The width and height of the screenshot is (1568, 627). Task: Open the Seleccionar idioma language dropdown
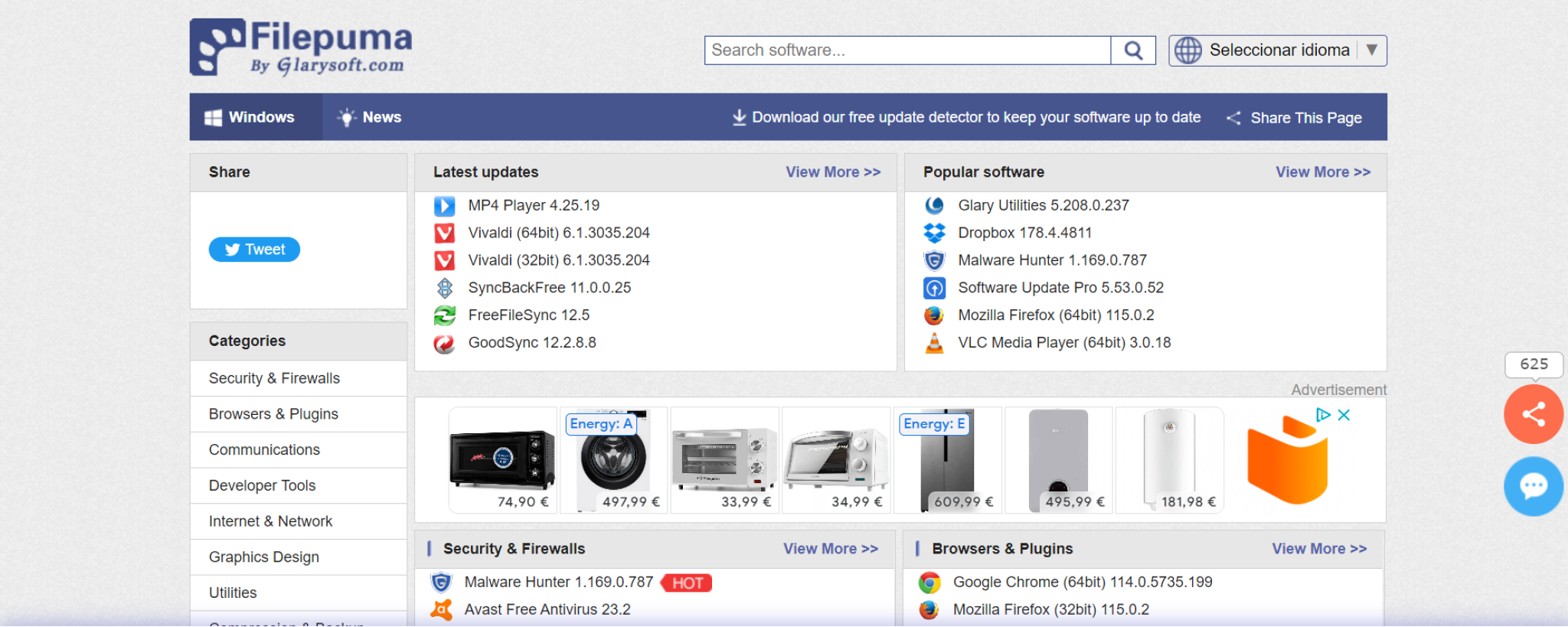(x=1277, y=51)
